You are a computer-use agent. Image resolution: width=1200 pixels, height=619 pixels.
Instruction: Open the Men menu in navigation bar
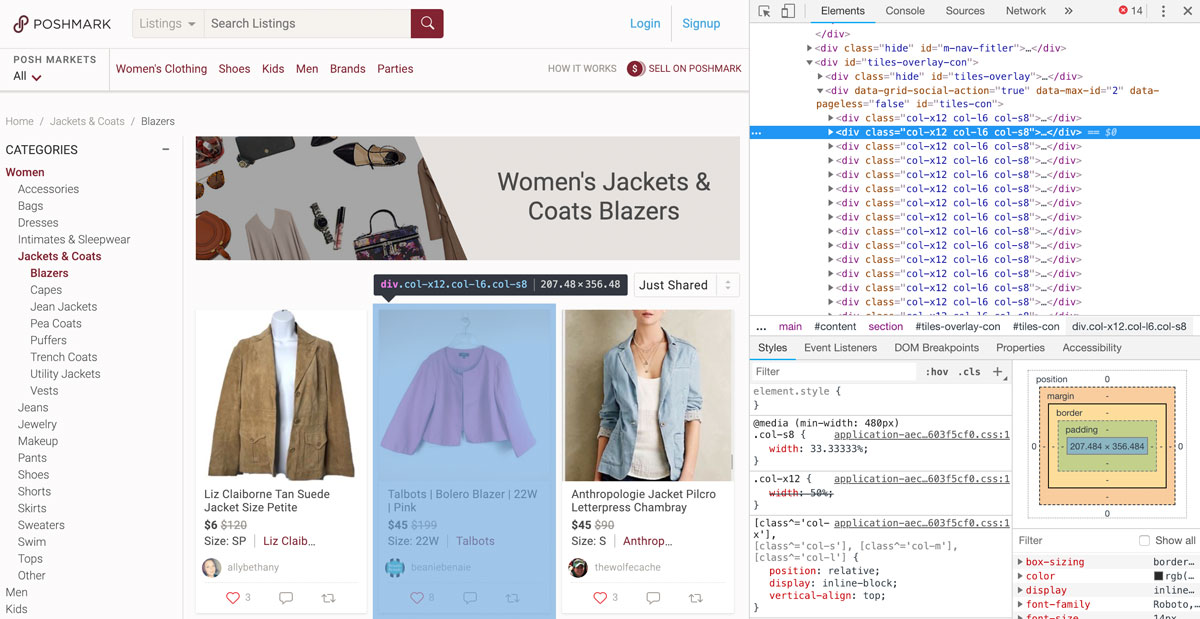(307, 69)
